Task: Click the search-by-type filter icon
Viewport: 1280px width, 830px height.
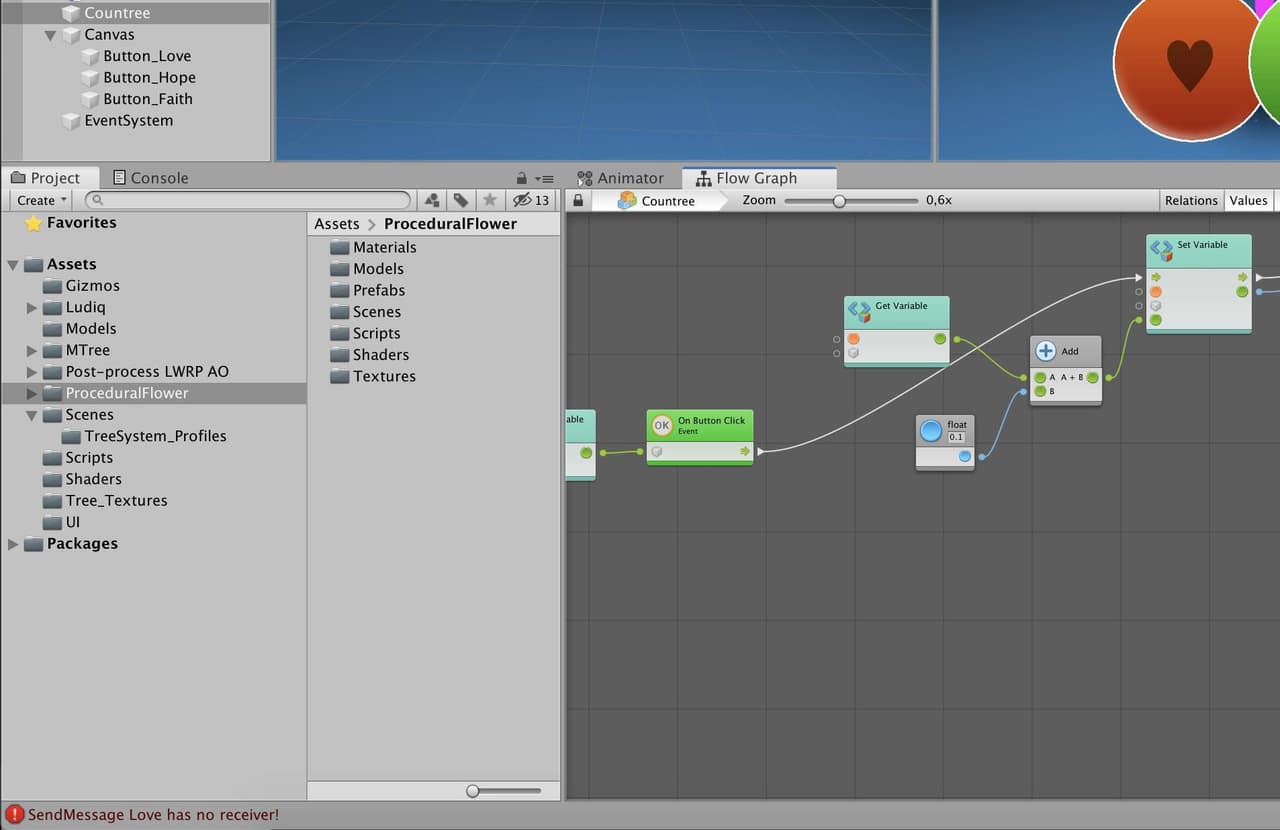Action: (x=432, y=200)
